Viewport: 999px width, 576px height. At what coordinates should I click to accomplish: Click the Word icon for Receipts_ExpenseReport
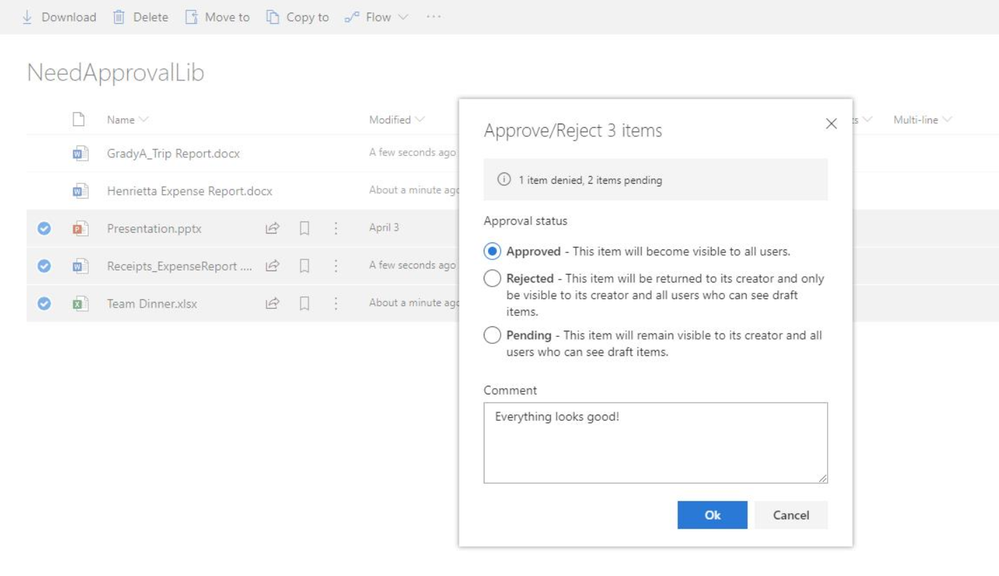[x=79, y=266]
